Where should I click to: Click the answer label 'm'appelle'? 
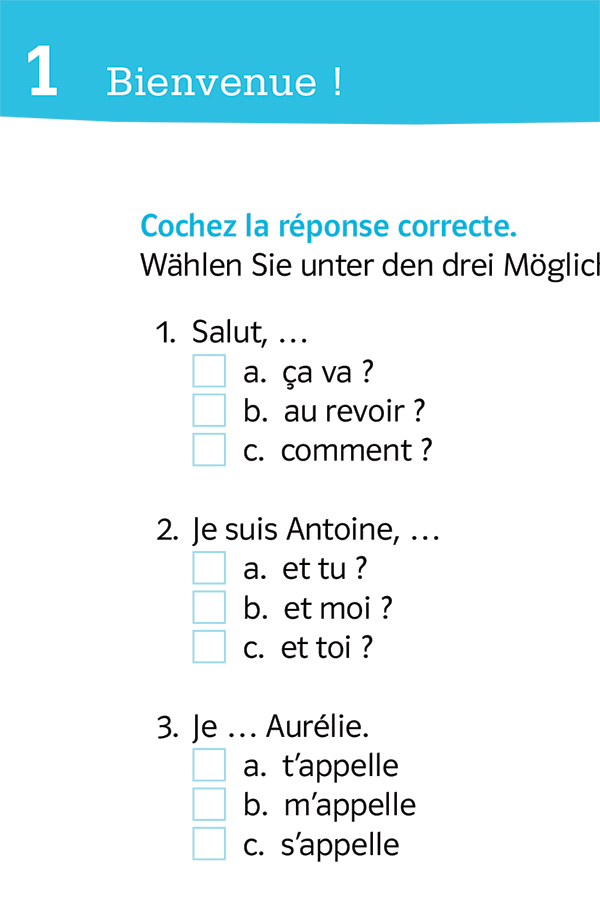pos(349,805)
